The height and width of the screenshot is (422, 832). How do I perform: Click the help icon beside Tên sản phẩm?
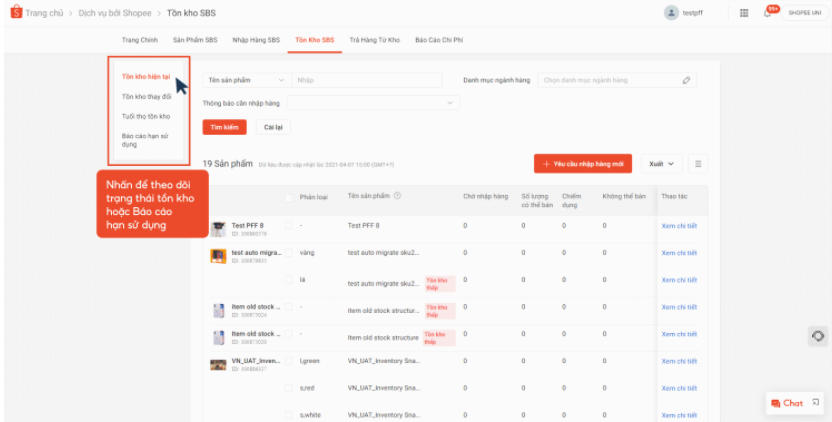pos(398,196)
